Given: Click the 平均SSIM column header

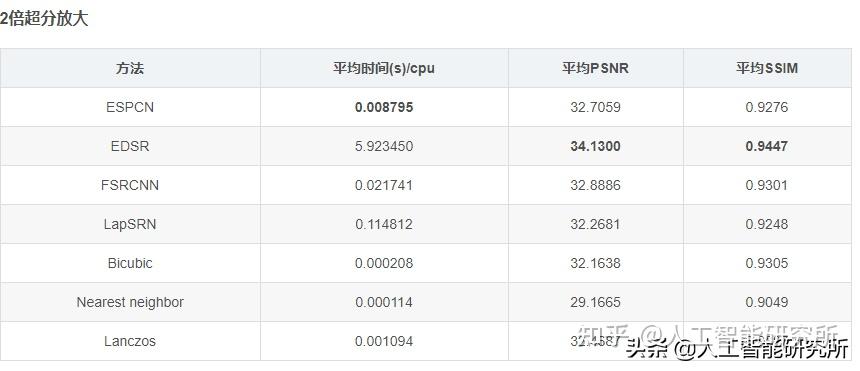Looking at the screenshot, I should click(x=767, y=69).
